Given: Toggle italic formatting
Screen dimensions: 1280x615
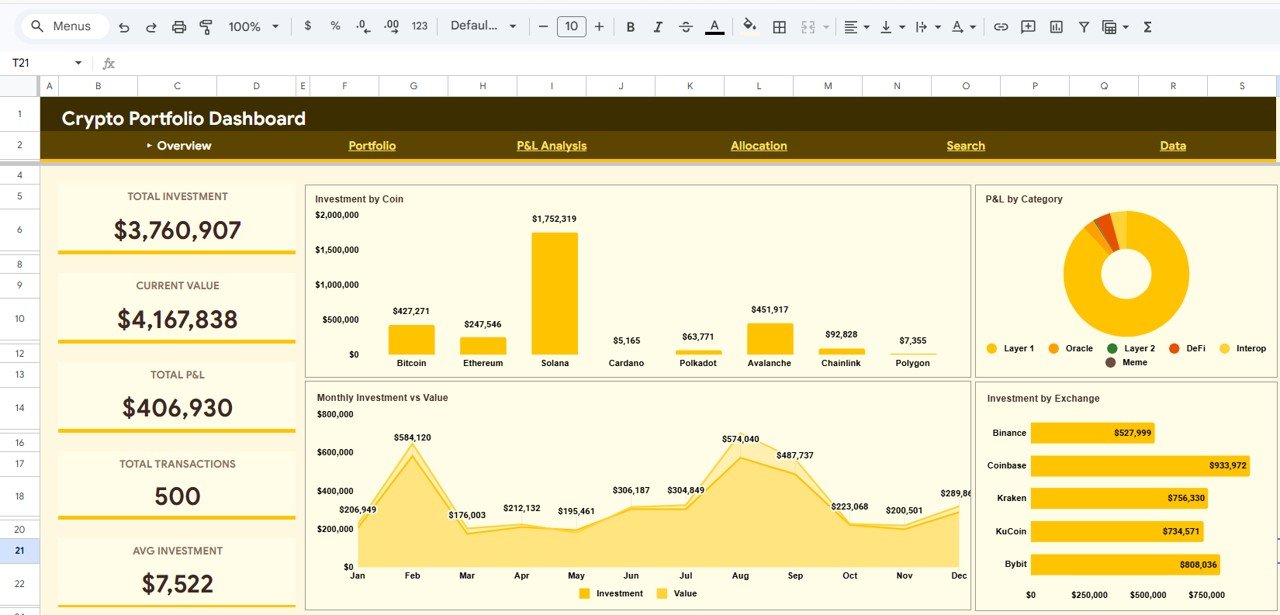Looking at the screenshot, I should pyautogui.click(x=658, y=27).
